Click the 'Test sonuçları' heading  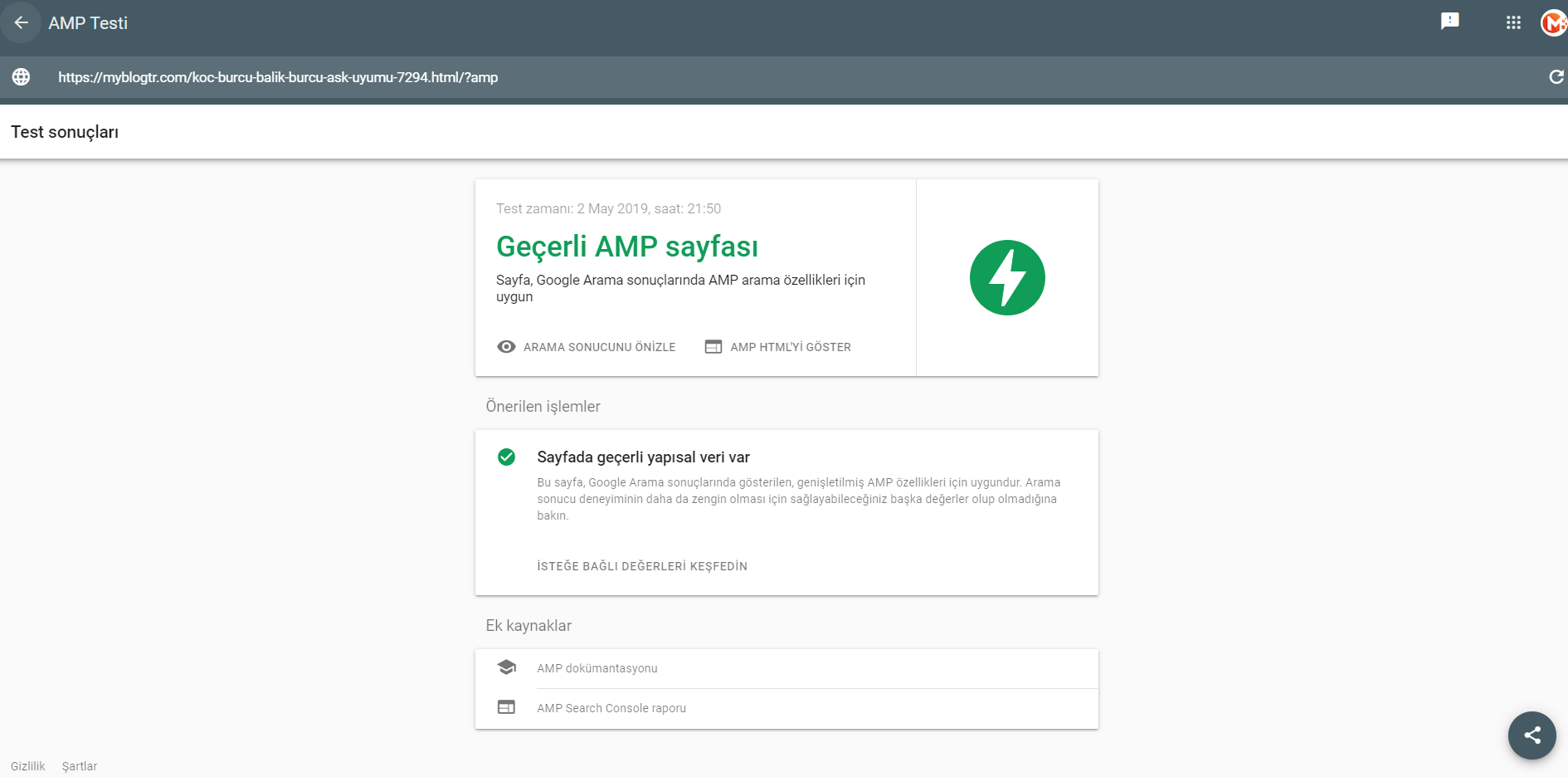[65, 132]
